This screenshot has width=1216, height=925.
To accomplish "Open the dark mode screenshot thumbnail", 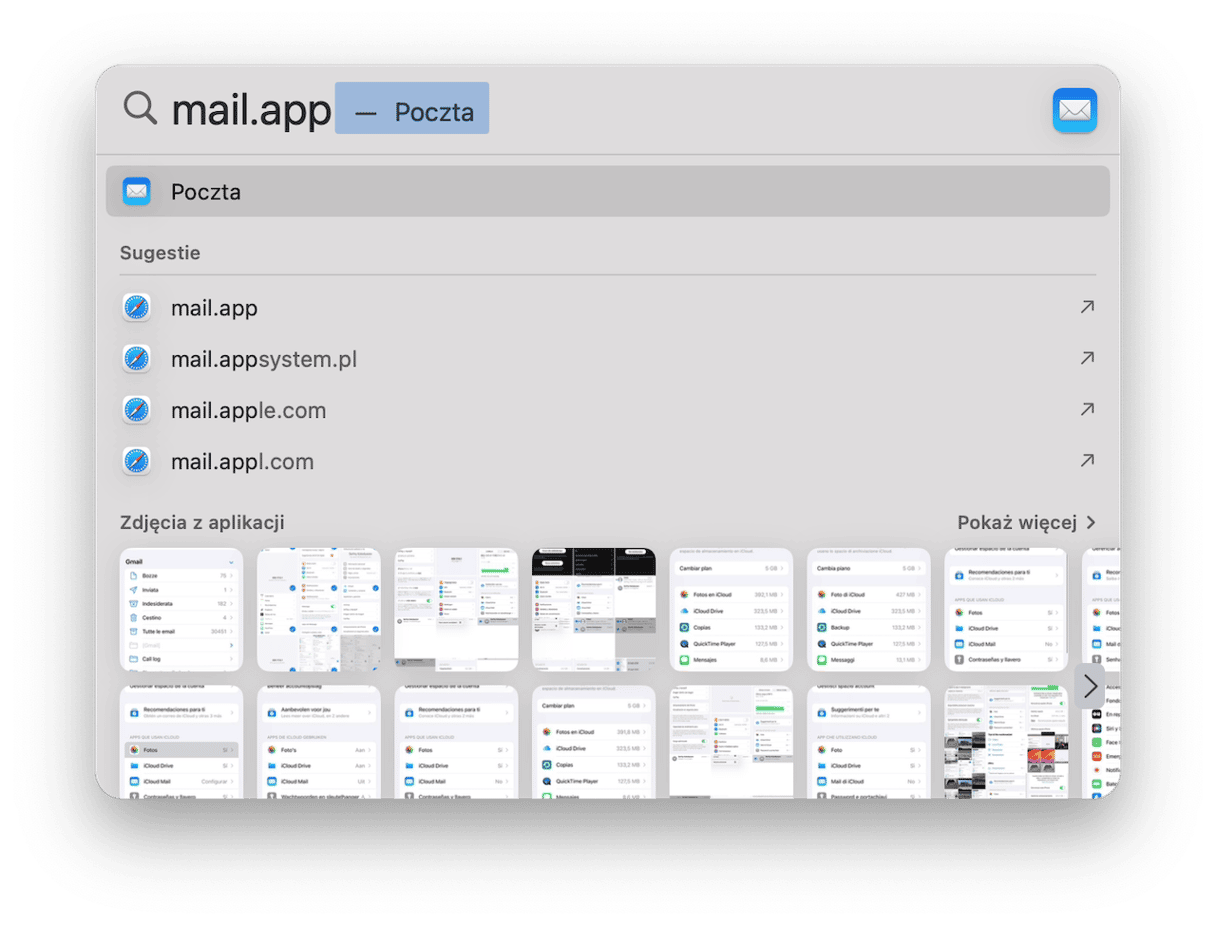I will tap(594, 609).
